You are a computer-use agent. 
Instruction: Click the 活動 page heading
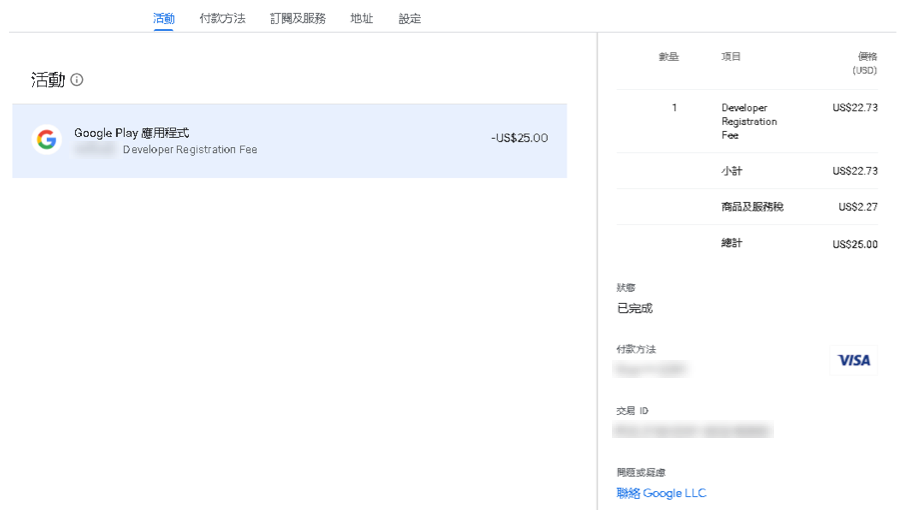[x=48, y=80]
